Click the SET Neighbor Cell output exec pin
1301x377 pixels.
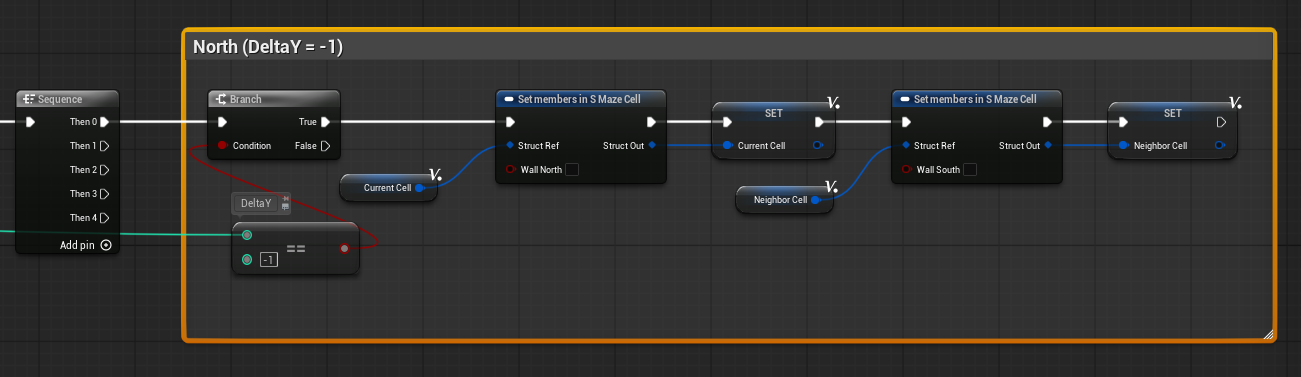tap(1221, 122)
